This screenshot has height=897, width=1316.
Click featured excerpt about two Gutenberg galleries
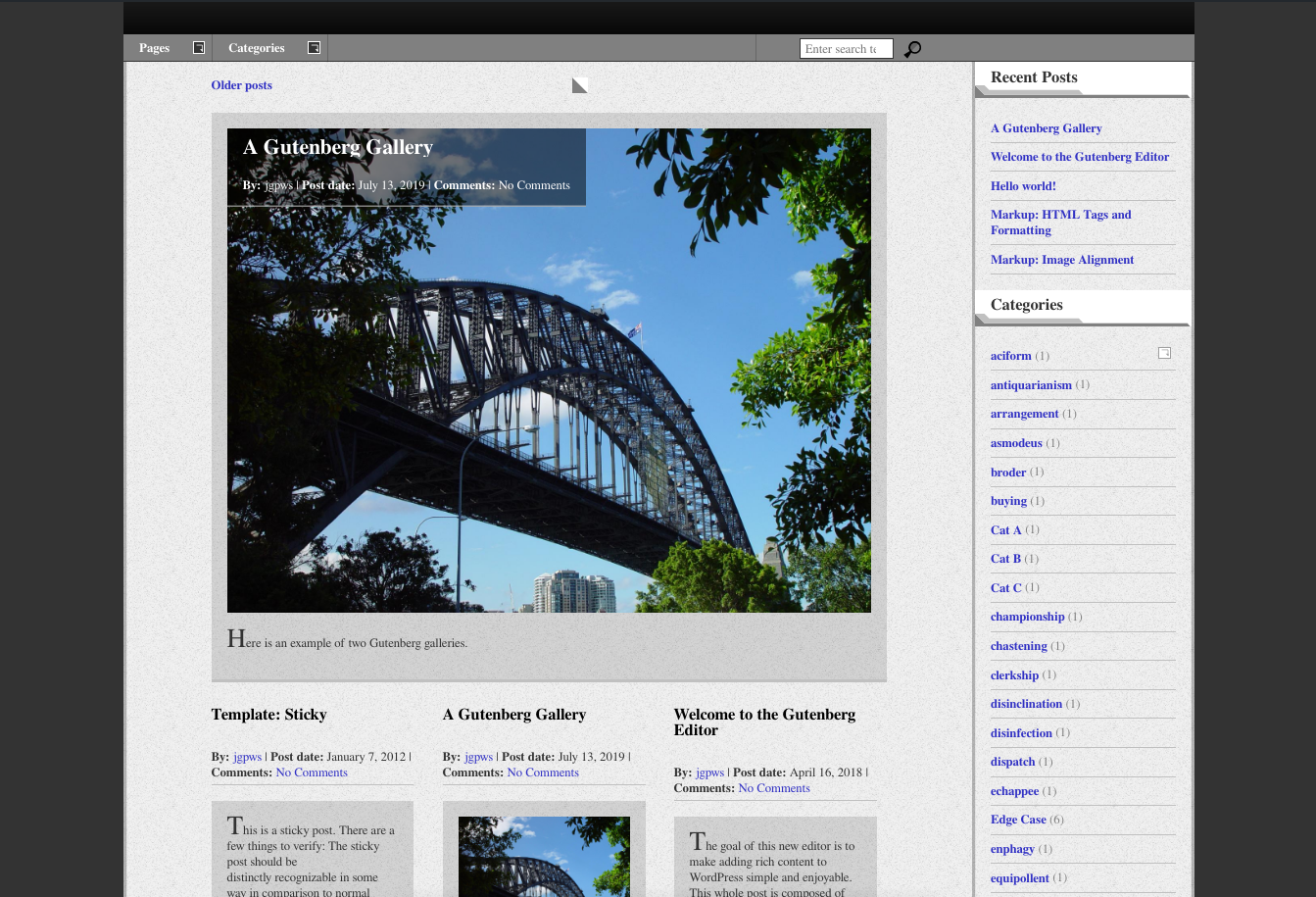click(x=347, y=640)
